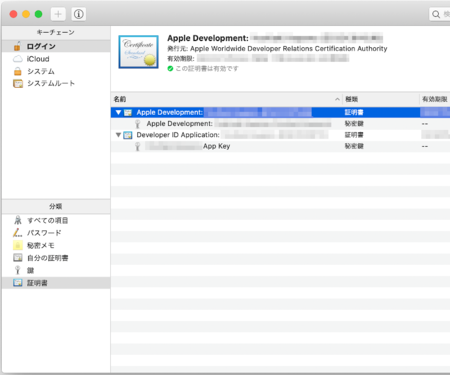Screen dimensions: 450x375
Task: Show 鍵 category
Action: click(x=56, y=270)
